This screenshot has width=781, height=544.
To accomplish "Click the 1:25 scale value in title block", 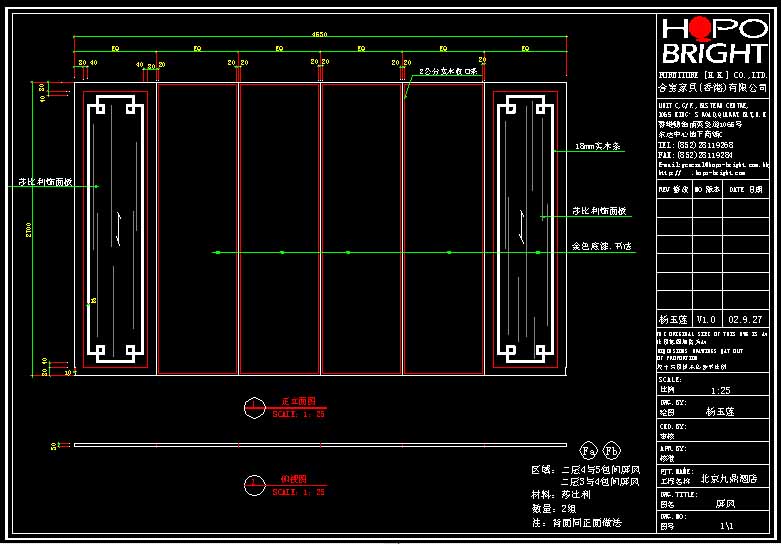I will point(720,391).
